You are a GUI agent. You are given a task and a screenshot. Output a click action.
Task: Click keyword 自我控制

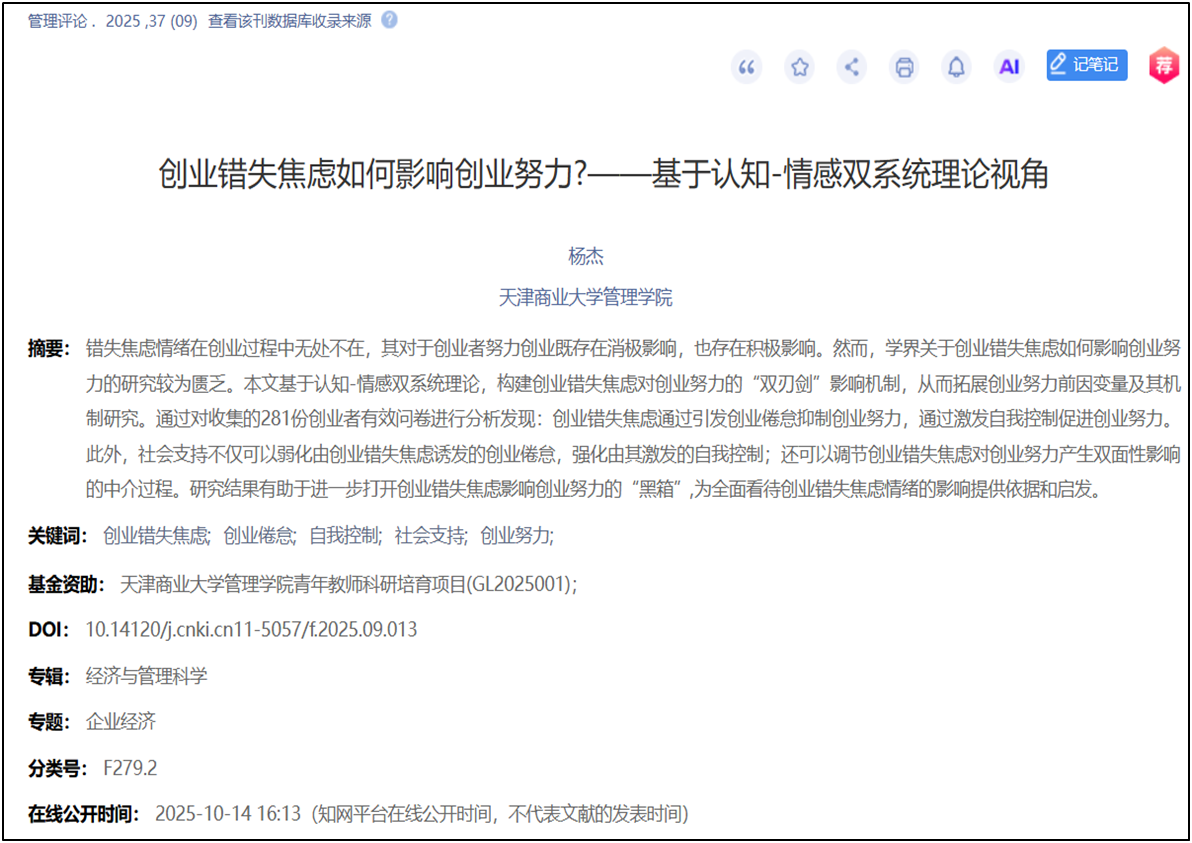coord(344,535)
